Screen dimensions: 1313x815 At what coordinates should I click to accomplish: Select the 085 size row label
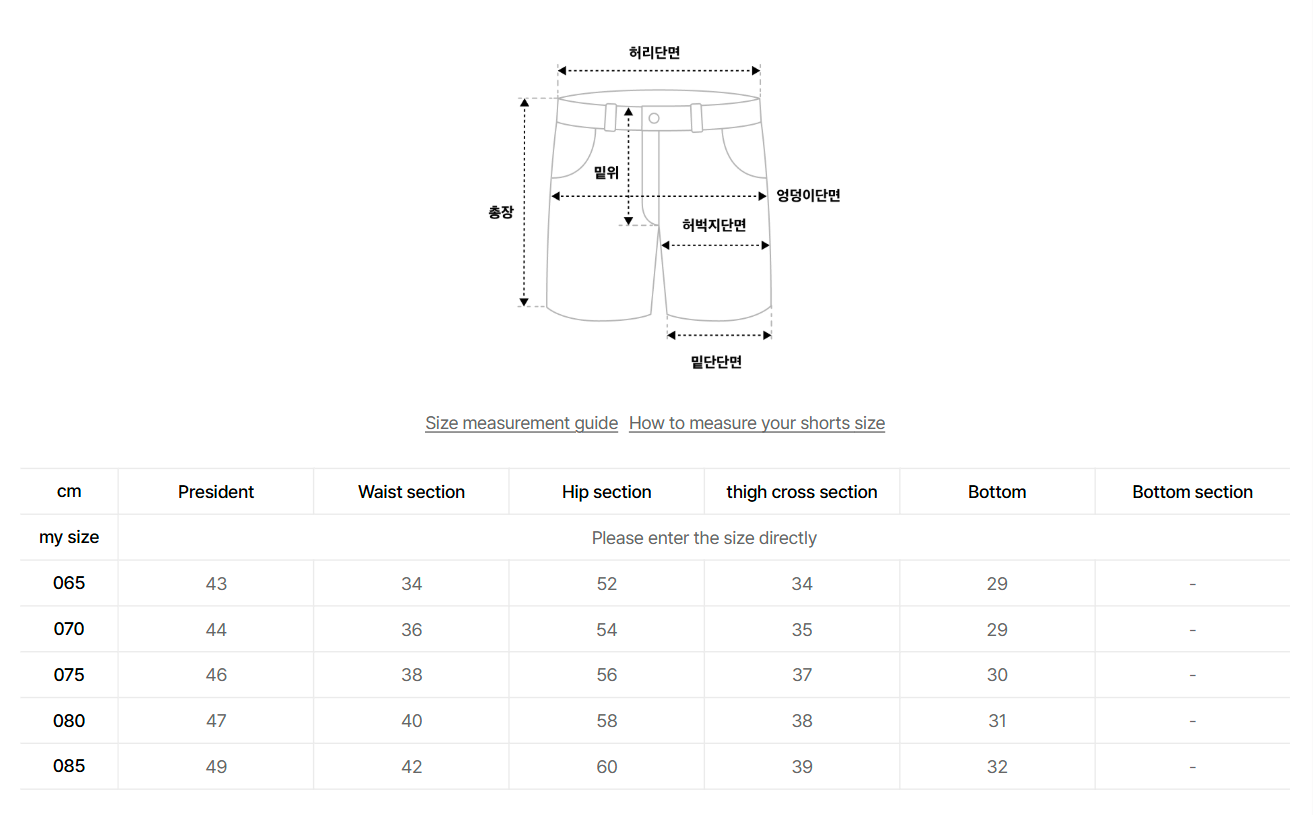tap(69, 766)
